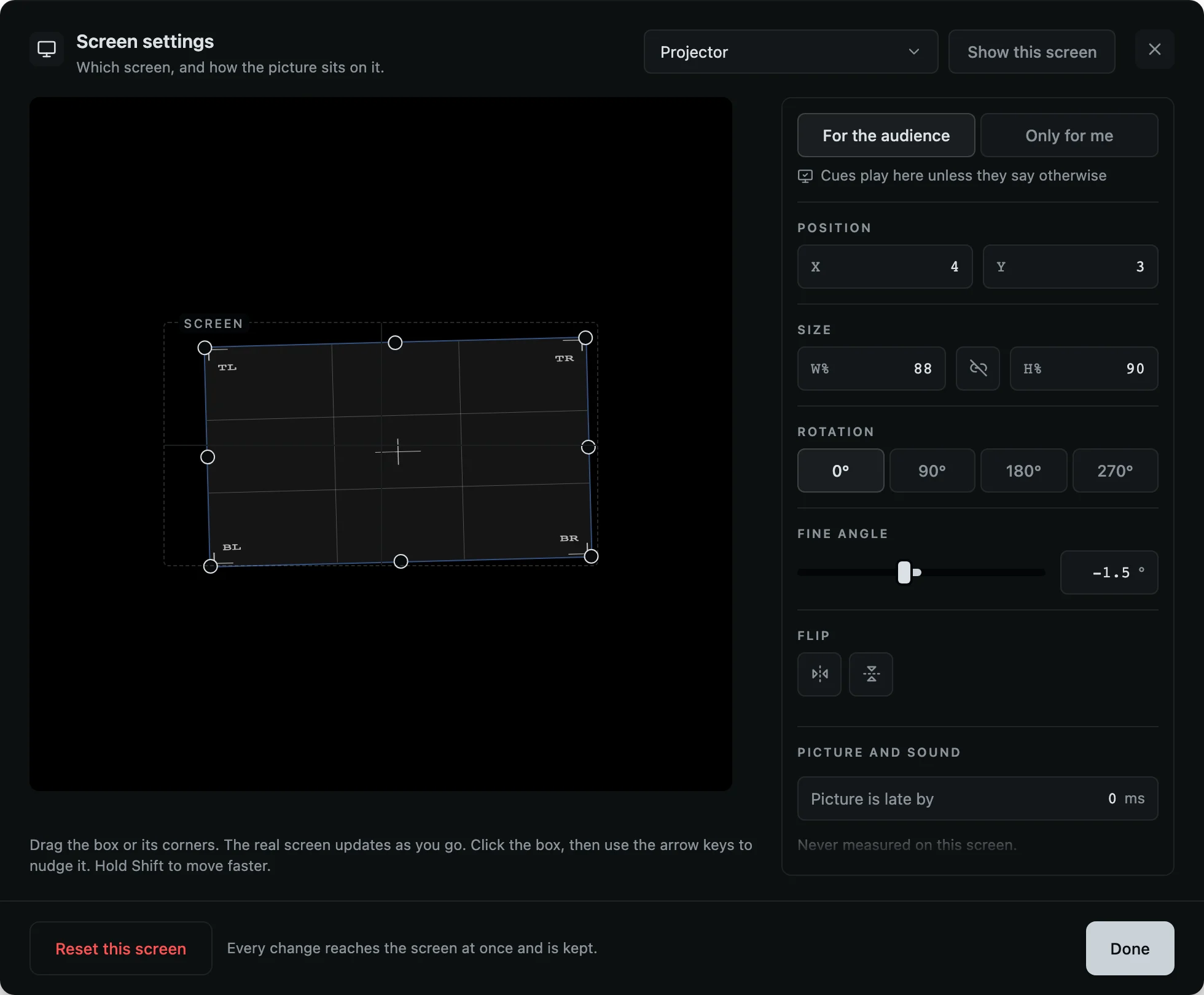Screen dimensions: 1204x995
Task: Click the Reset this screen button
Action: coord(121,948)
